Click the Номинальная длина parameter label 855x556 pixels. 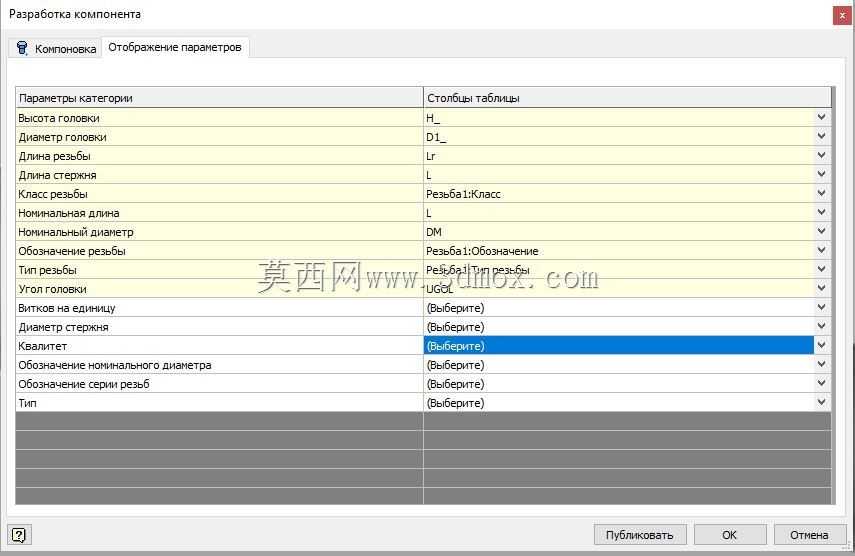tap(69, 213)
